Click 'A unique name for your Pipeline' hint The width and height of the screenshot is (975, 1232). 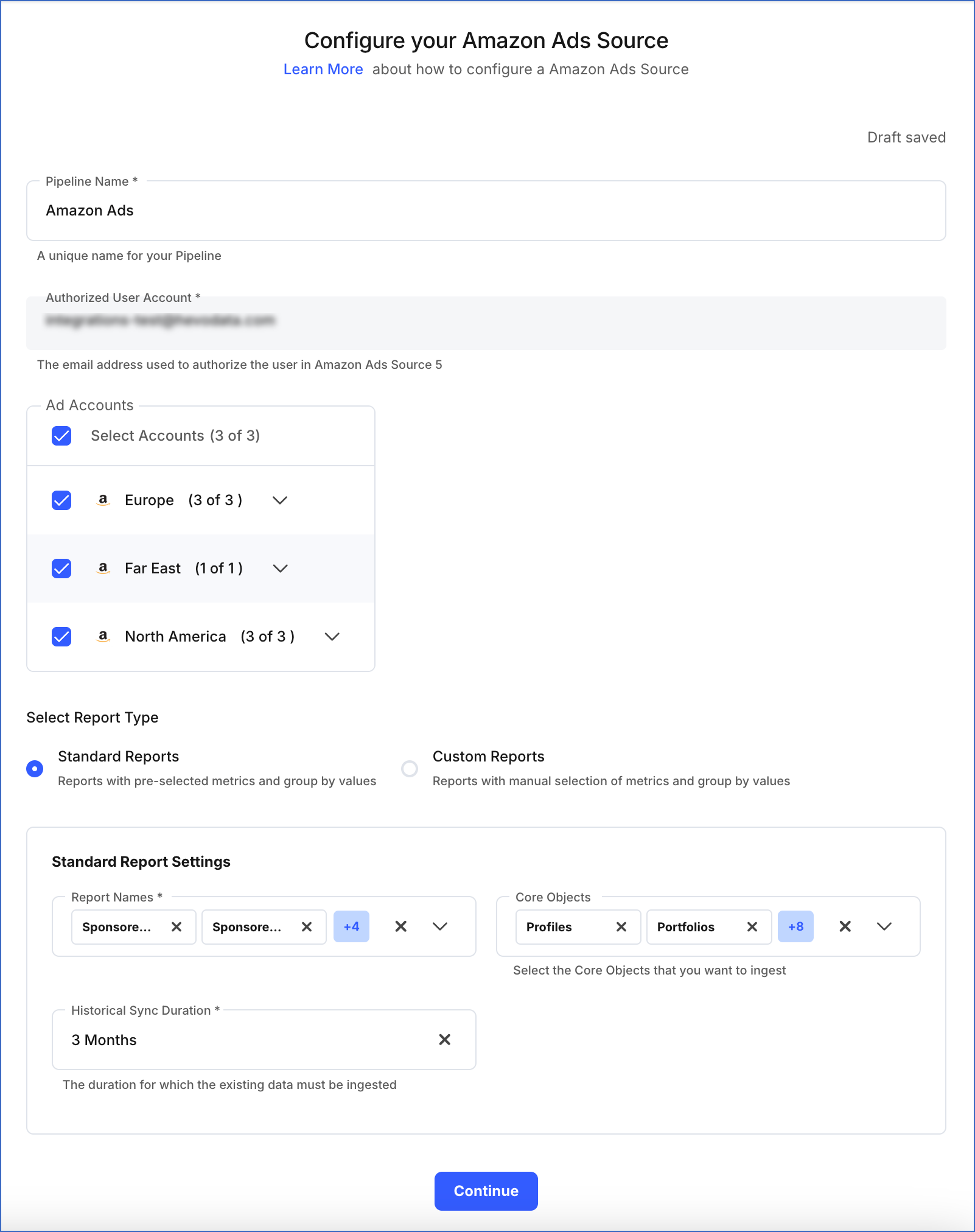(129, 256)
